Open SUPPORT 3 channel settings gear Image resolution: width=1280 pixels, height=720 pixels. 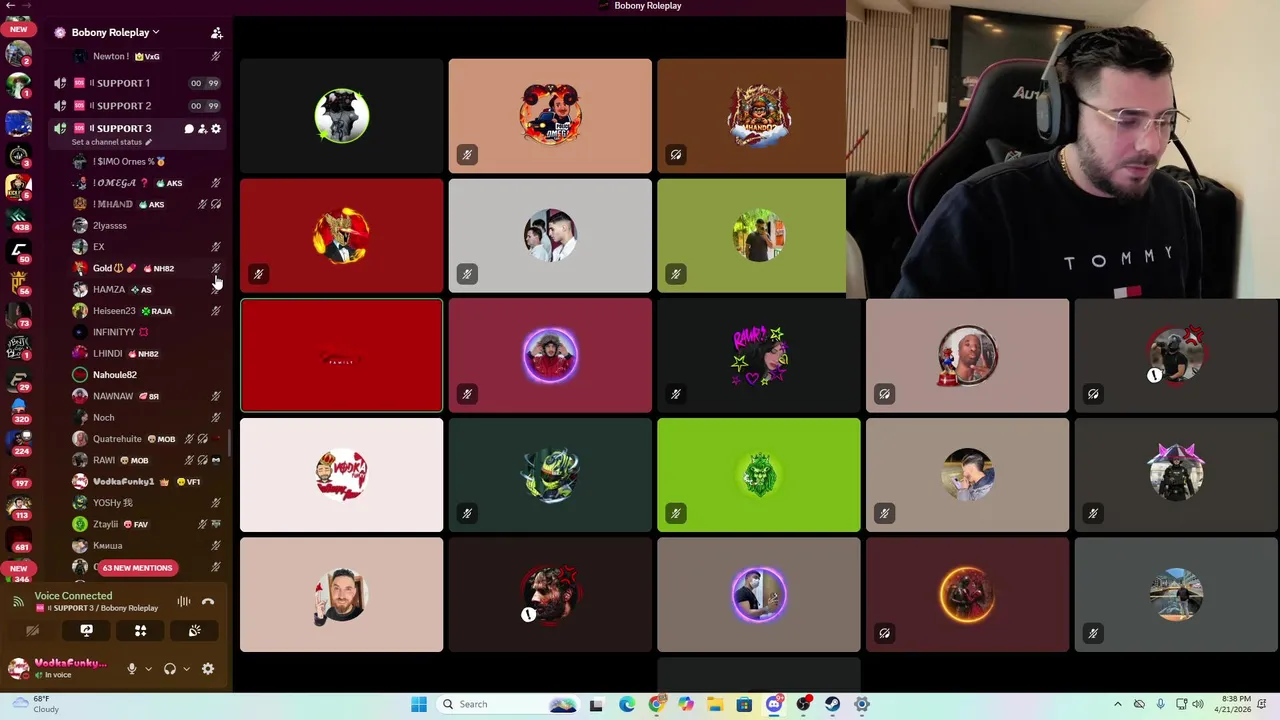pos(216,128)
